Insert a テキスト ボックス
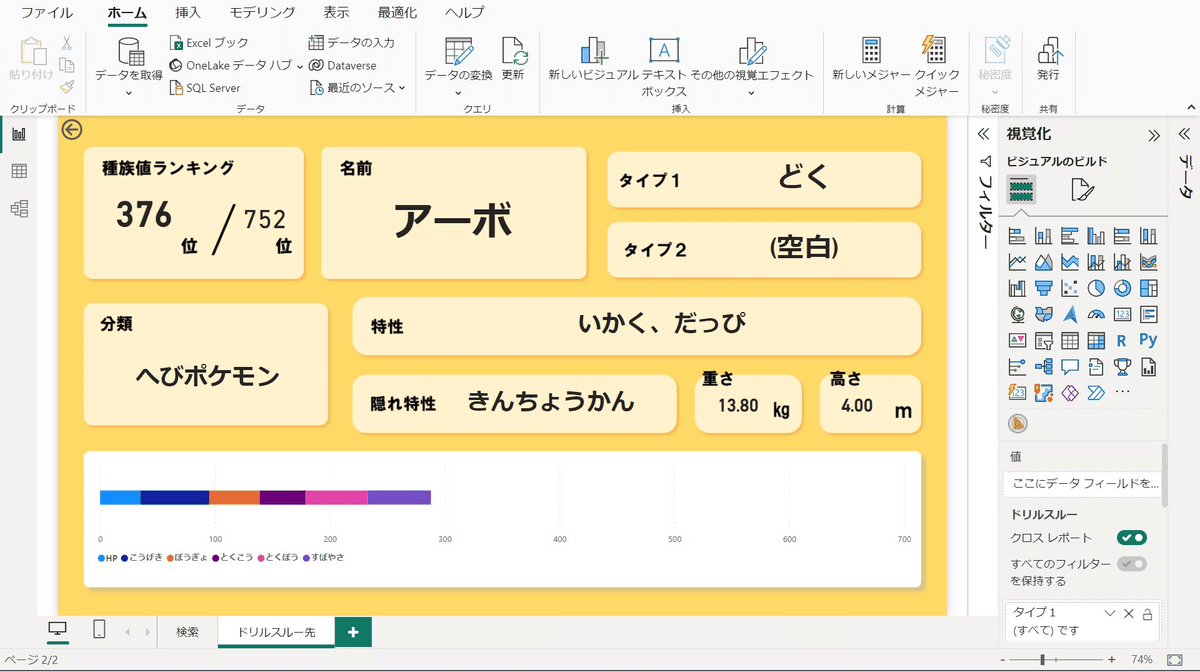 pyautogui.click(x=664, y=66)
